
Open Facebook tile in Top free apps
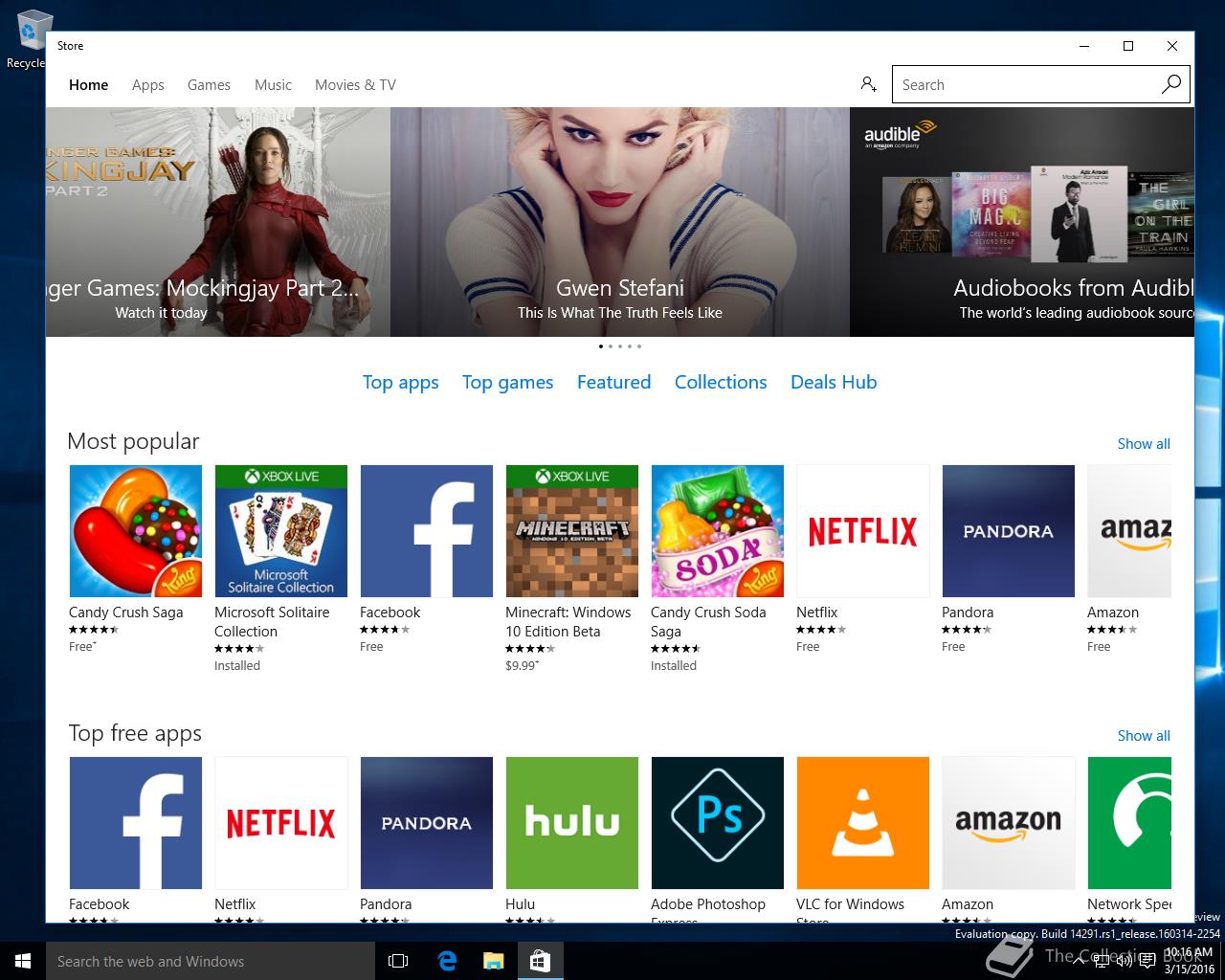click(136, 823)
